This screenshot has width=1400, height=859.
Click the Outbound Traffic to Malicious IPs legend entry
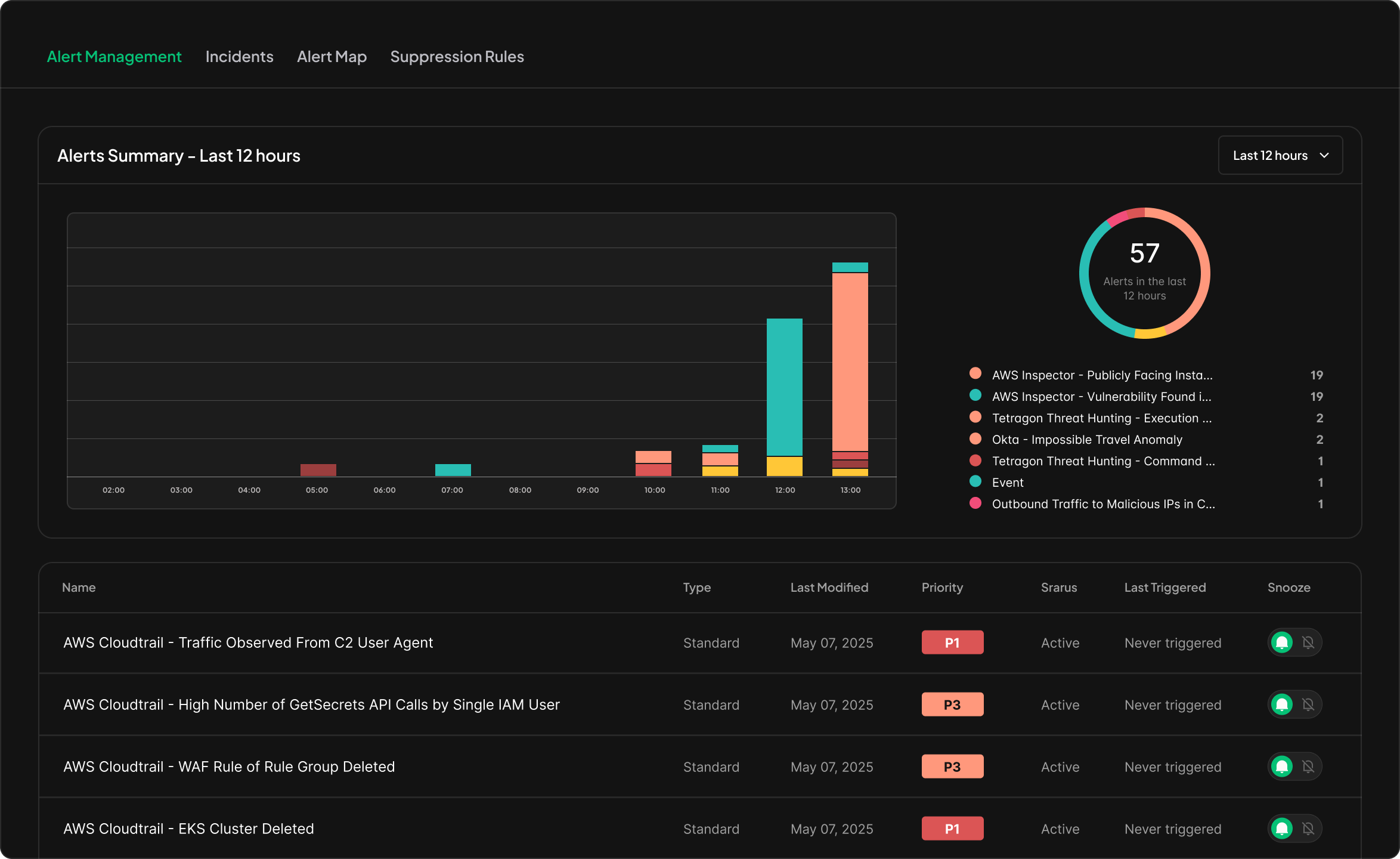[x=1103, y=504]
